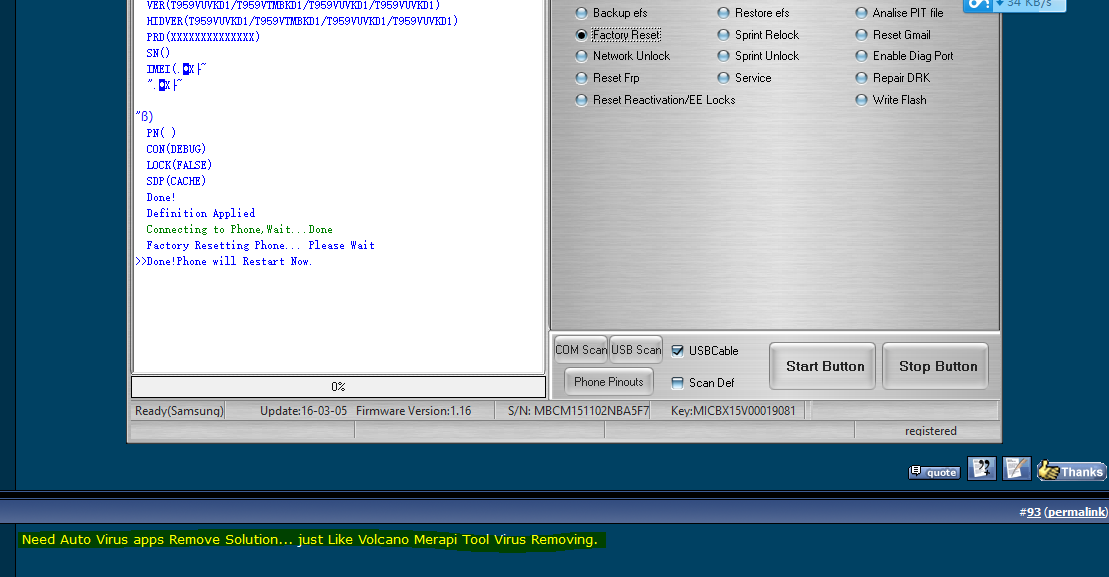Viewport: 1109px width, 577px height.
Task: Select Reset Reactivation/EE Locks option
Action: point(581,100)
